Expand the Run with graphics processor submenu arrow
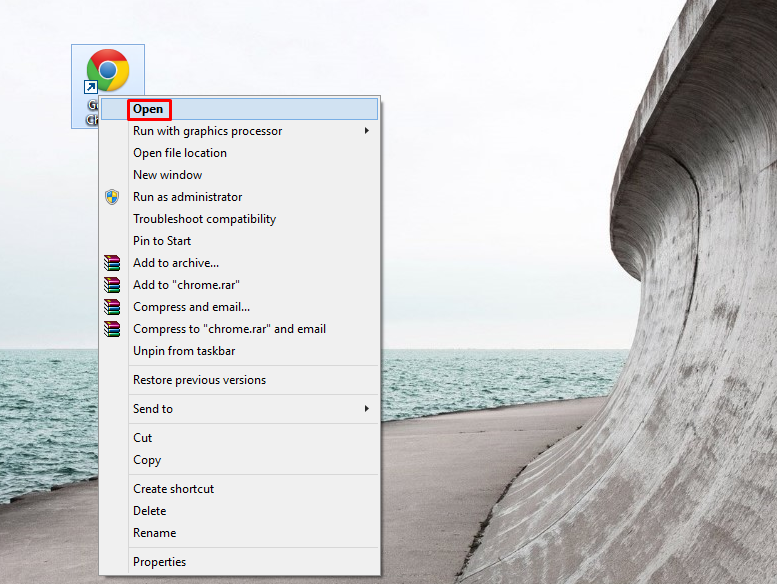Image resolution: width=777 pixels, height=584 pixels. (366, 131)
